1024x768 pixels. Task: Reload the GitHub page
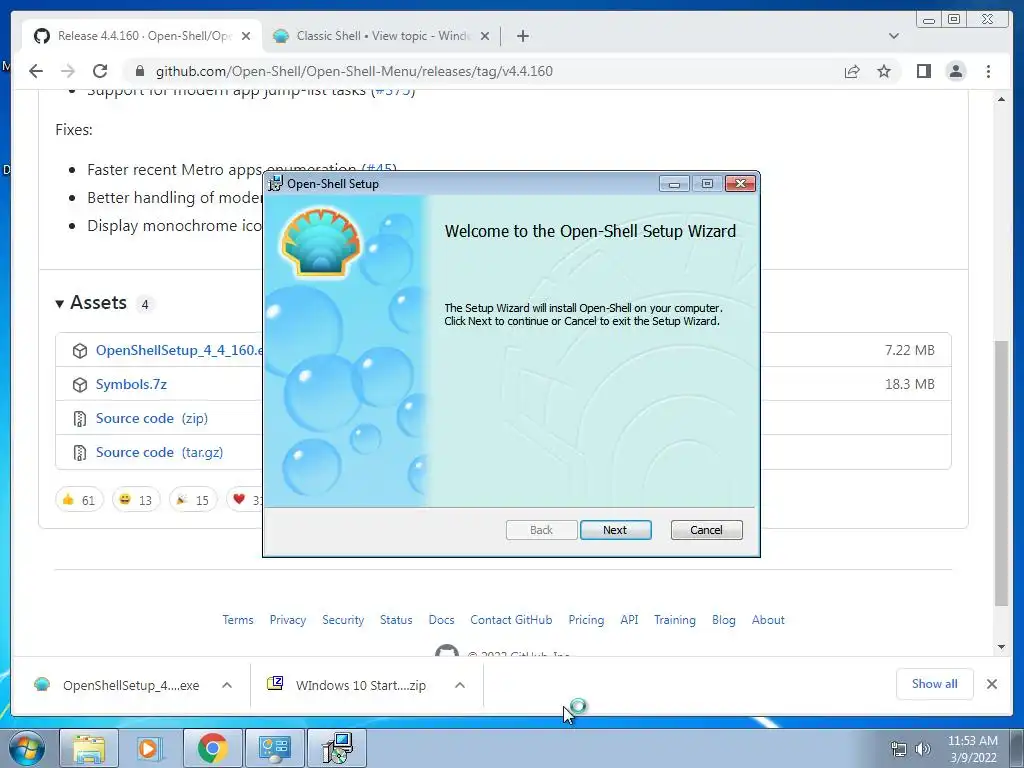[100, 71]
